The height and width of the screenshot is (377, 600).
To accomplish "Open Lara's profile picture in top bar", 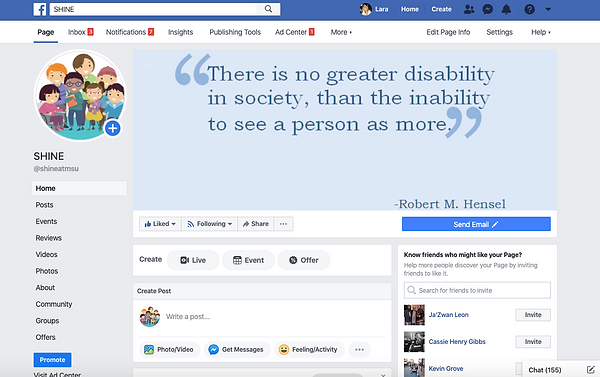I will pyautogui.click(x=365, y=9).
